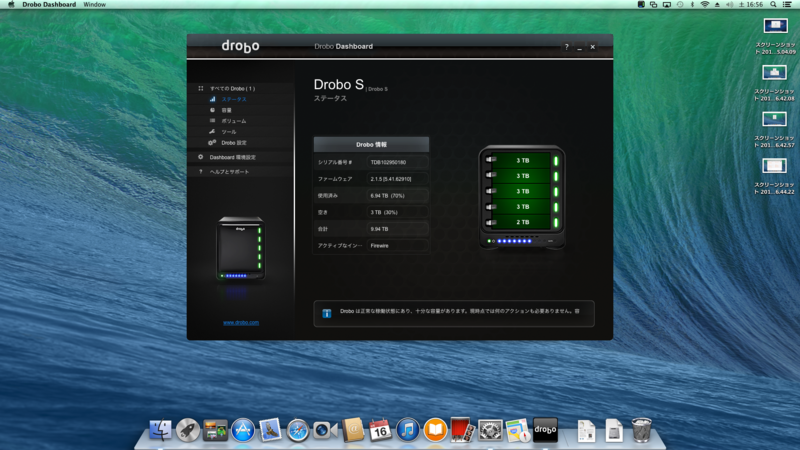Click the www.drobo.com link
Image resolution: width=800 pixels, height=450 pixels.
click(241, 322)
